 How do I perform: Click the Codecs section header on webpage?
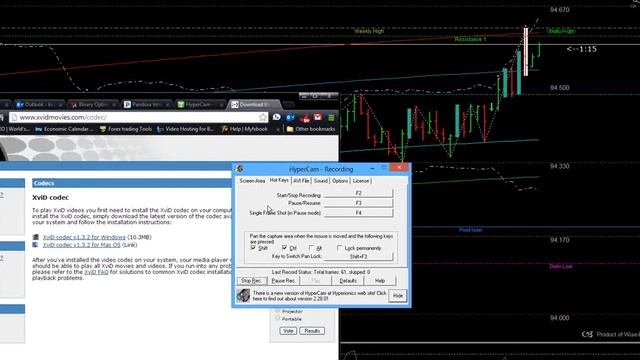click(x=131, y=183)
